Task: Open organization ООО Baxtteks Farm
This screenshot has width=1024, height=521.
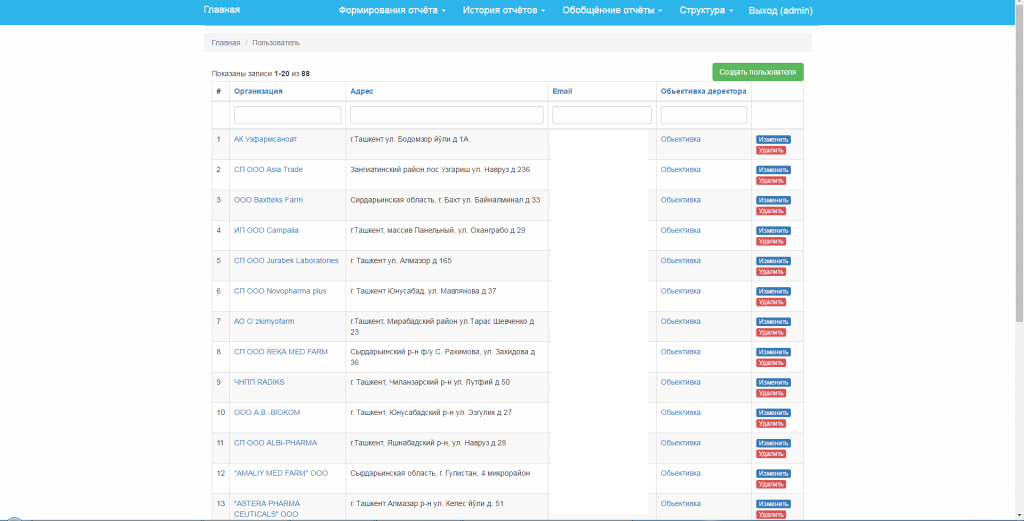Action: click(x=268, y=200)
